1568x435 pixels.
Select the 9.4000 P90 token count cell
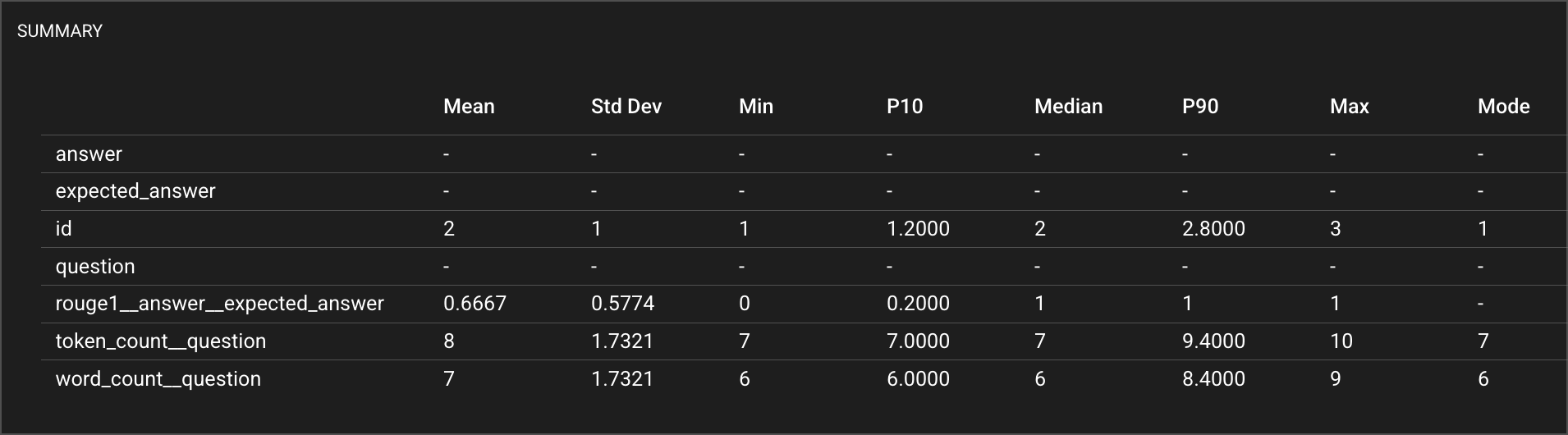tap(1213, 341)
